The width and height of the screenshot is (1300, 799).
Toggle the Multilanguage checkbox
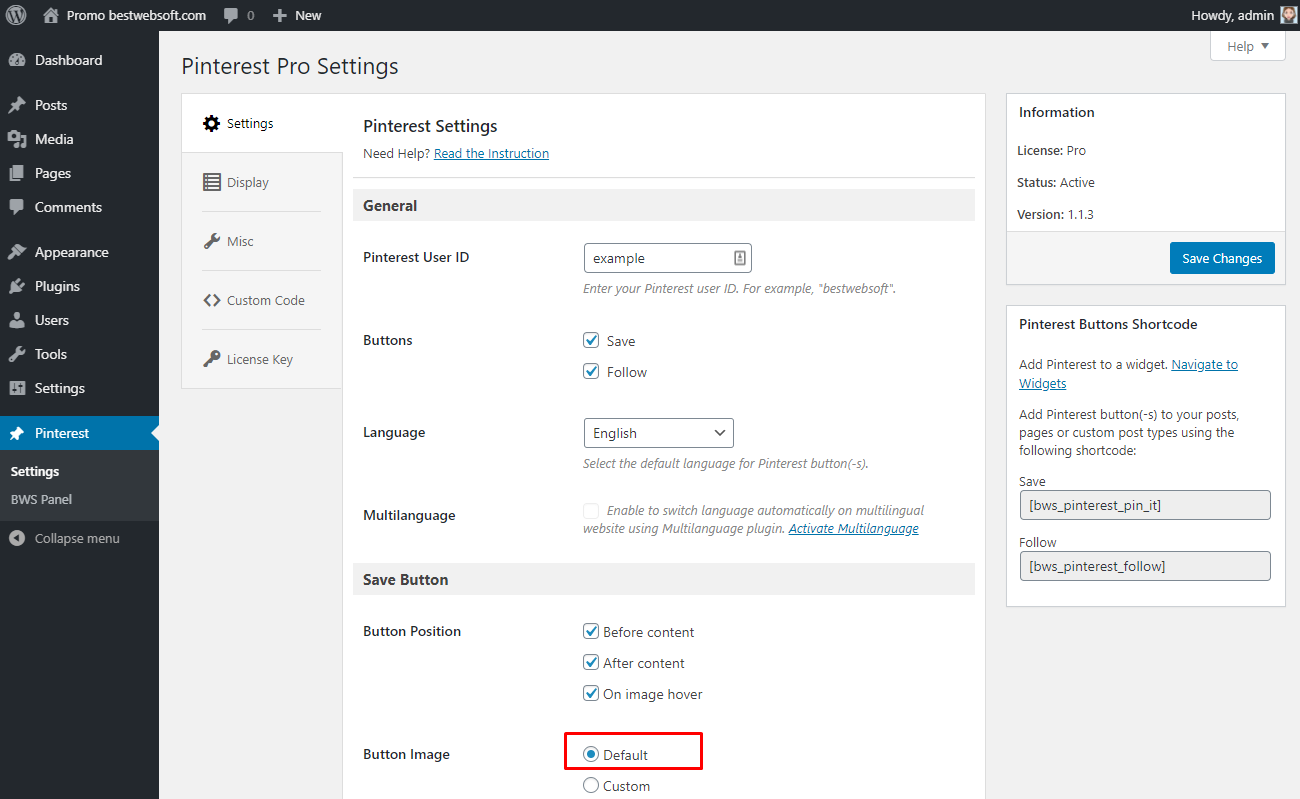point(591,510)
